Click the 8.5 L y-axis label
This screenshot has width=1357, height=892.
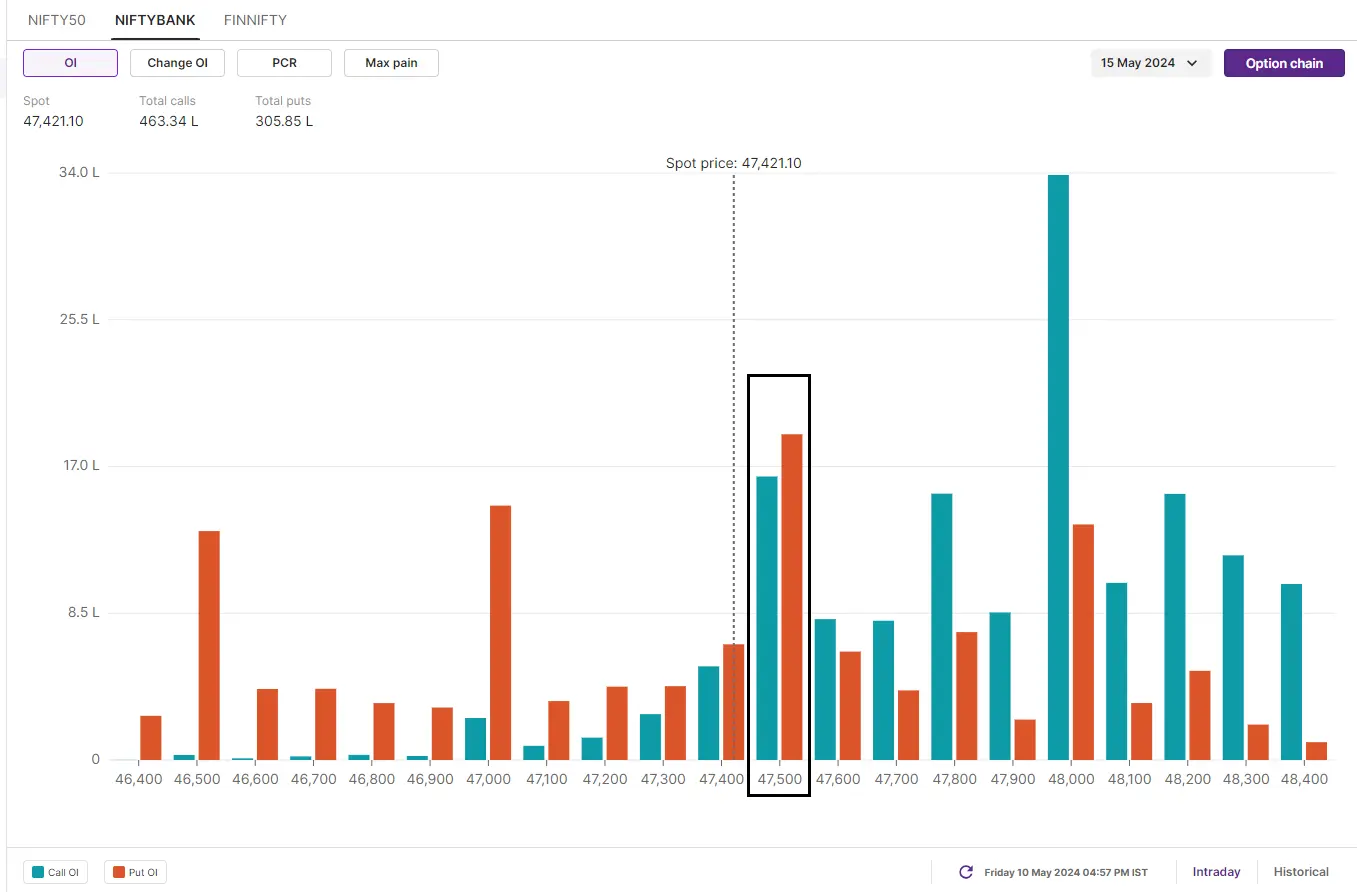[x=86, y=613]
